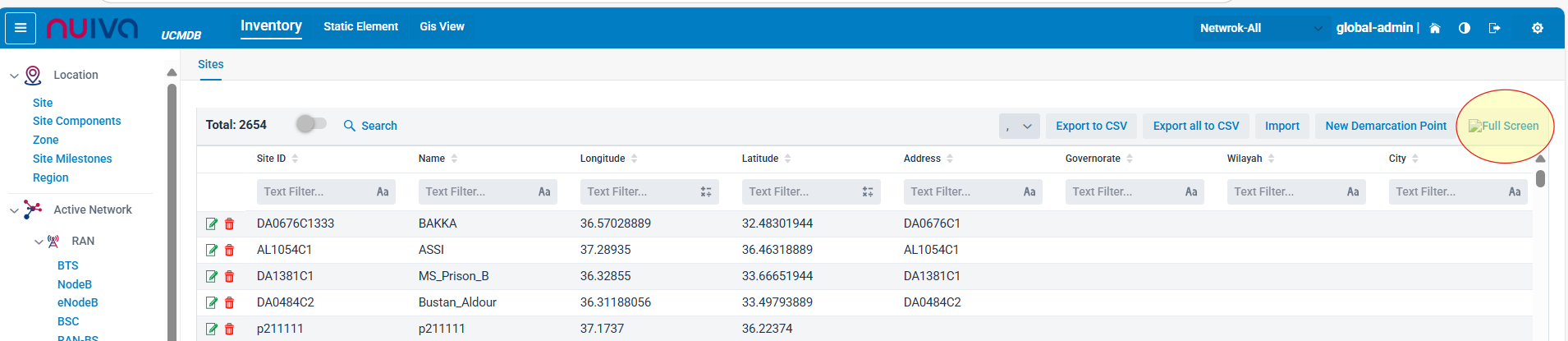Switch to Gis View tab
Screen dimensions: 1568x341
pos(442,26)
